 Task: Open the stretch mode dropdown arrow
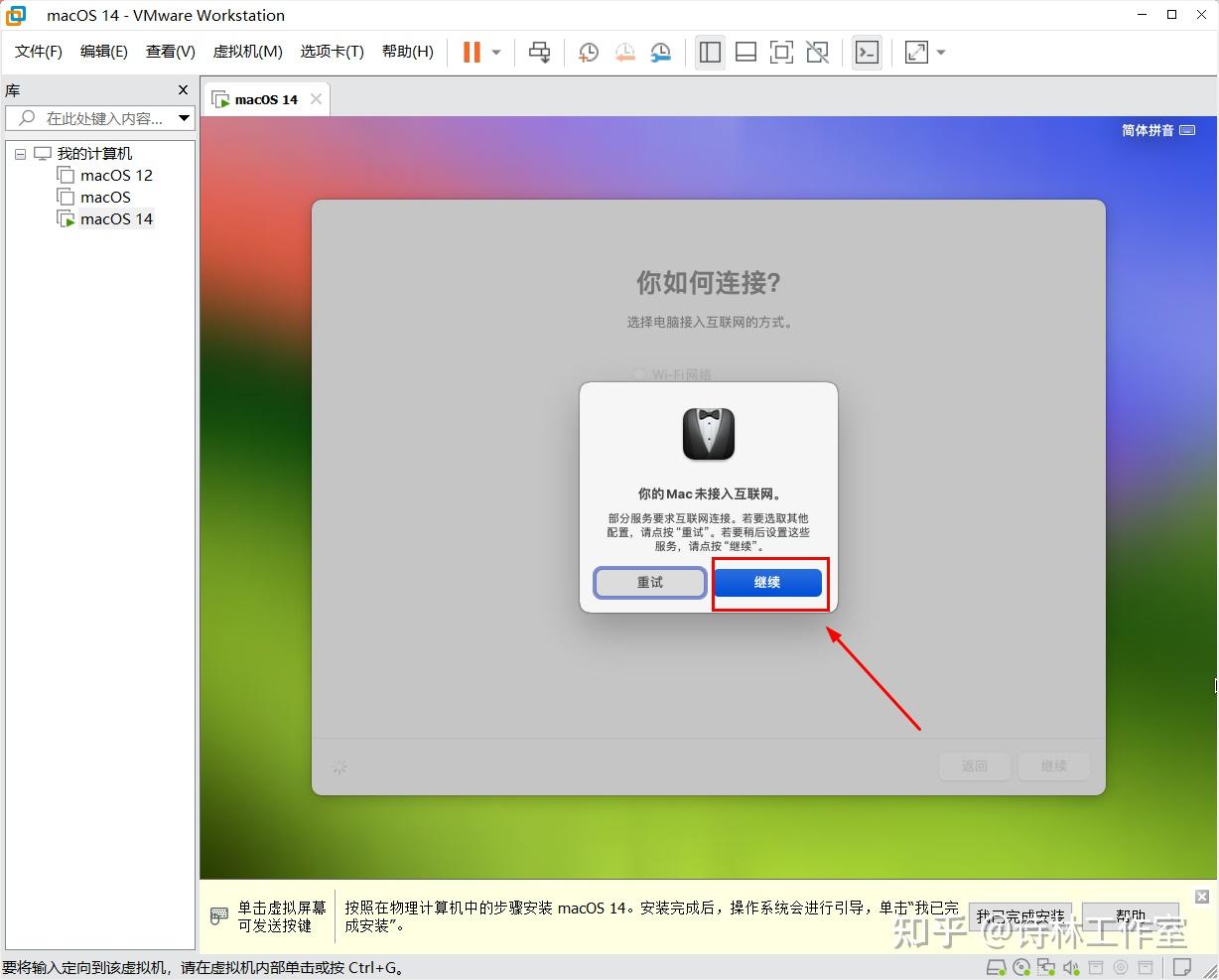[939, 52]
